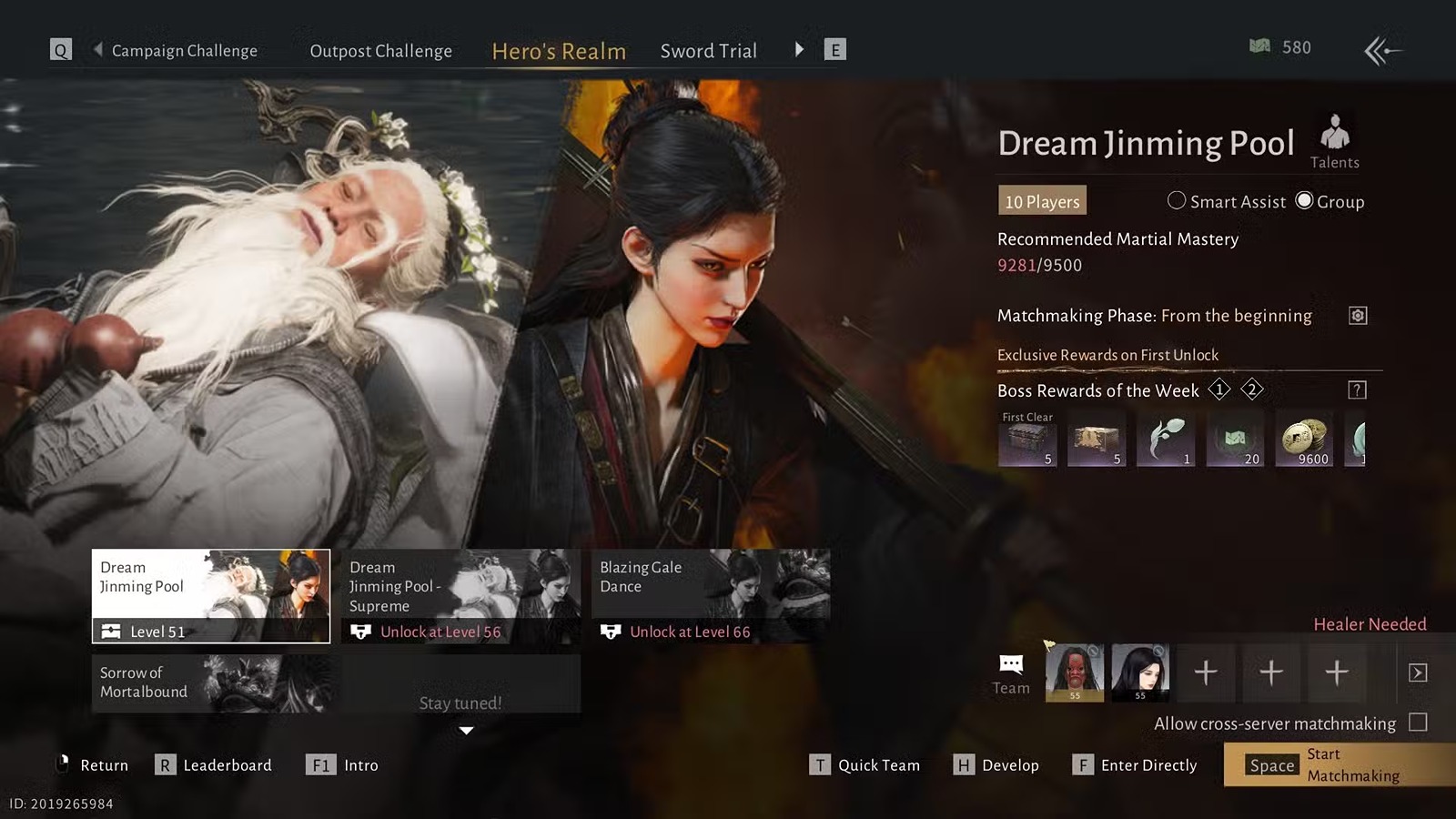Select boss rewards diamond number 1
Viewport: 1456px width, 819px height.
click(1218, 390)
